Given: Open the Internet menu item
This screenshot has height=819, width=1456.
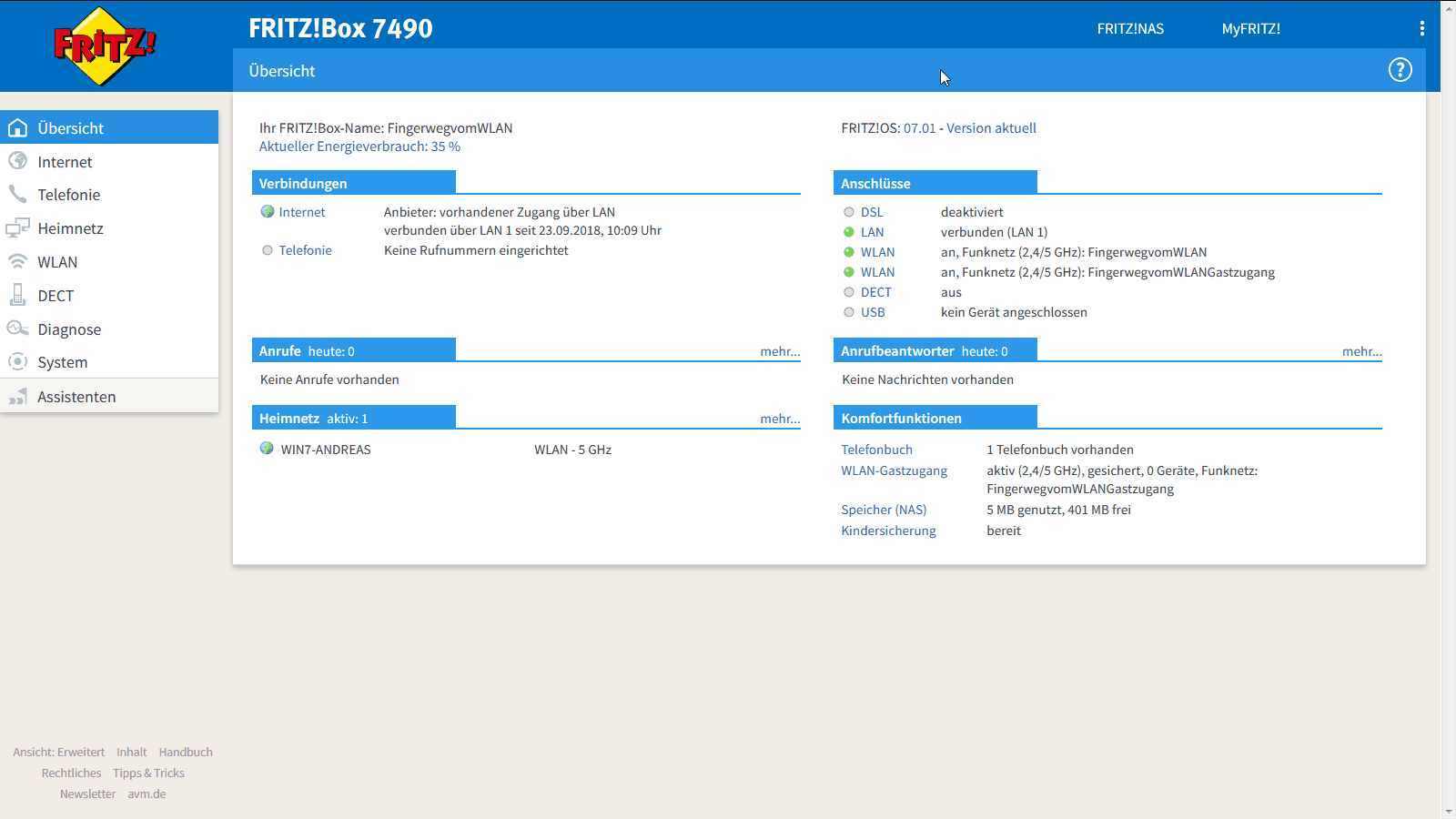Looking at the screenshot, I should coord(109,161).
